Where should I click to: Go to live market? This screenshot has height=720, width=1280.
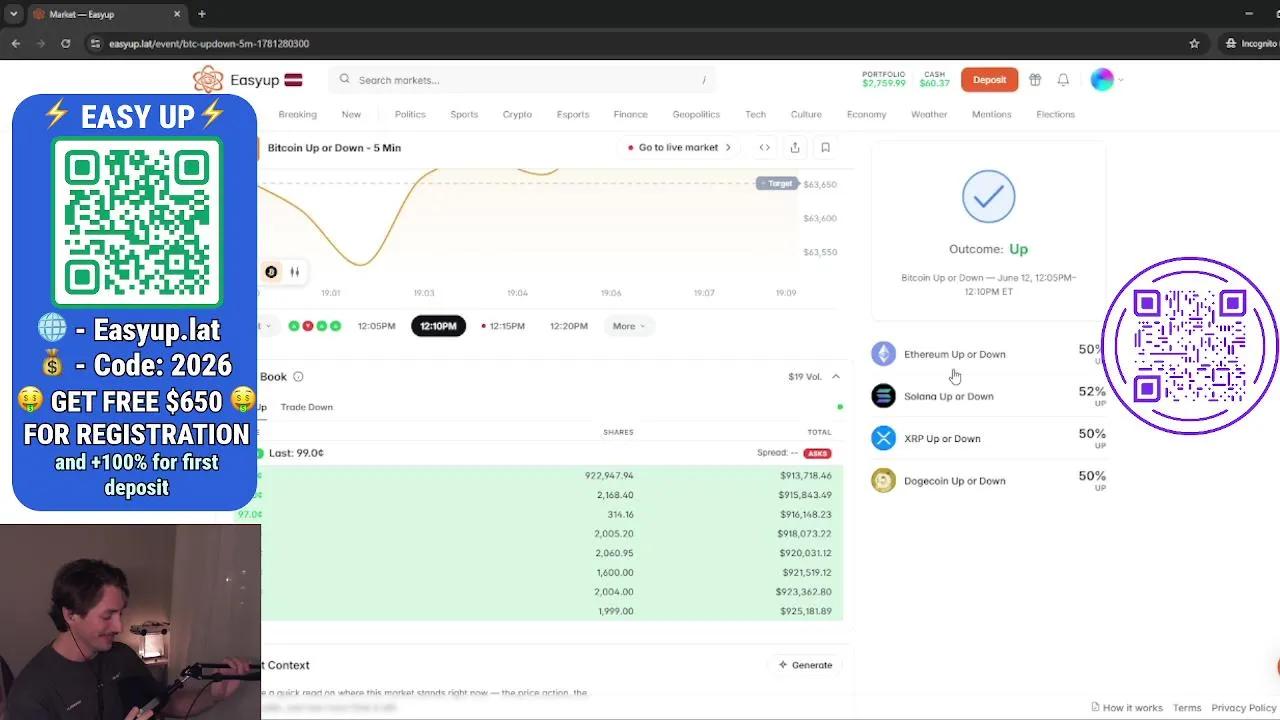(x=680, y=147)
